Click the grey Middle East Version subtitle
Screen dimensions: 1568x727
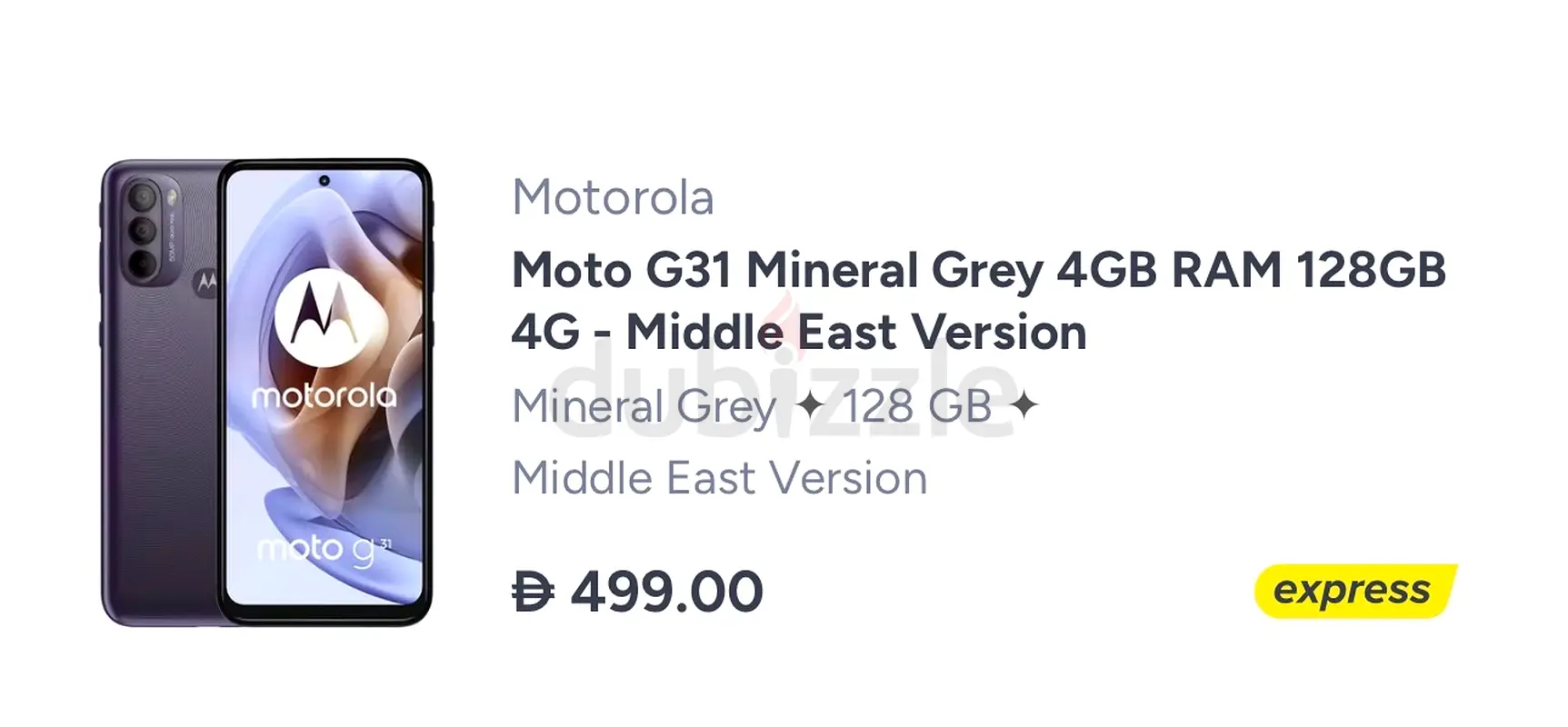pyautogui.click(x=719, y=478)
